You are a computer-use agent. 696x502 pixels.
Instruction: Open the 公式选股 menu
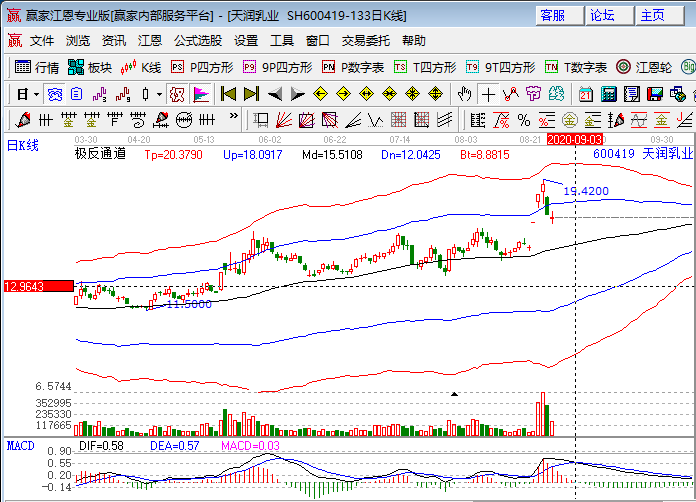[x=198, y=41]
